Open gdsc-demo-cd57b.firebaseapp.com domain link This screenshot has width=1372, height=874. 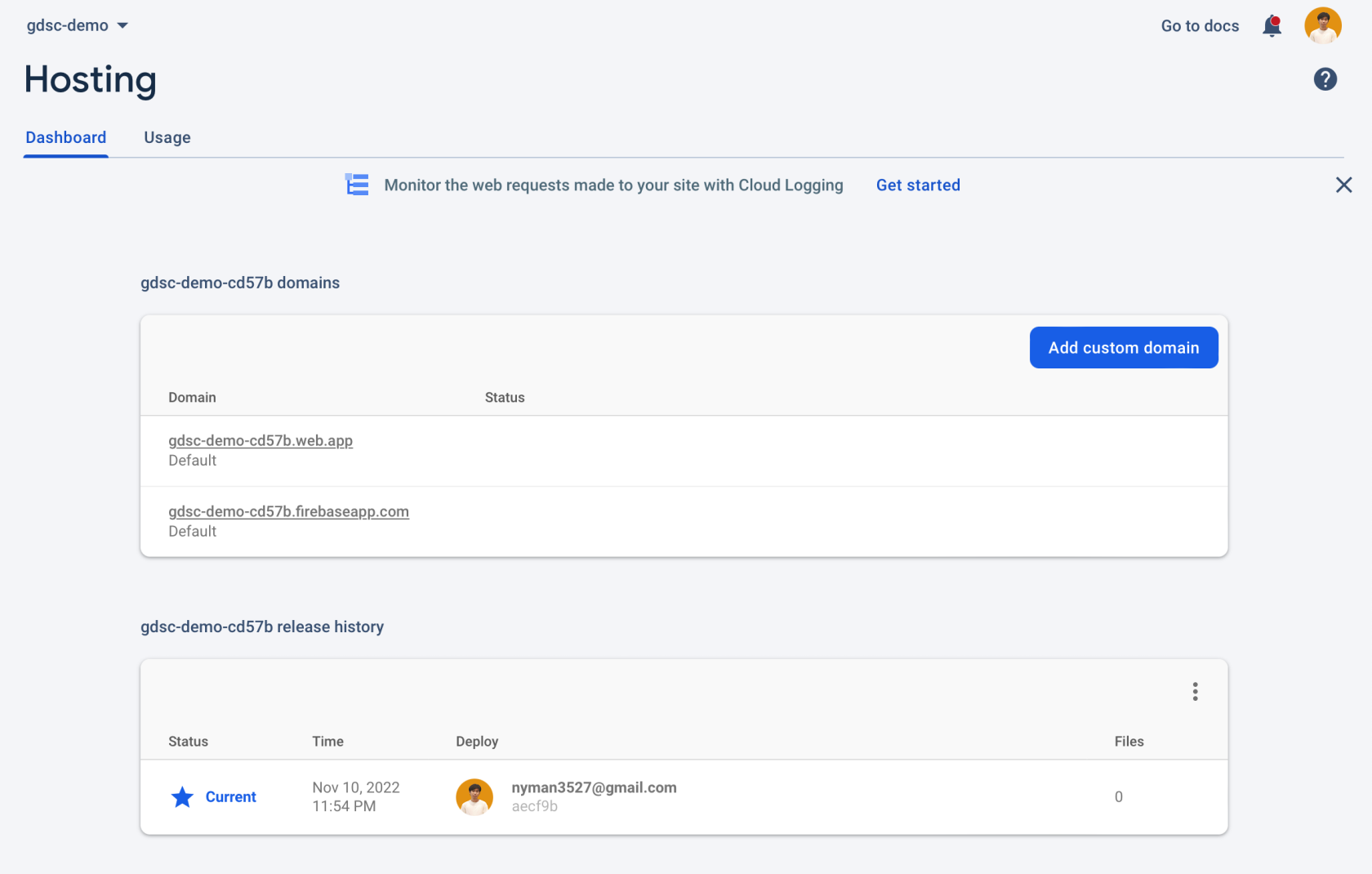[x=288, y=511]
